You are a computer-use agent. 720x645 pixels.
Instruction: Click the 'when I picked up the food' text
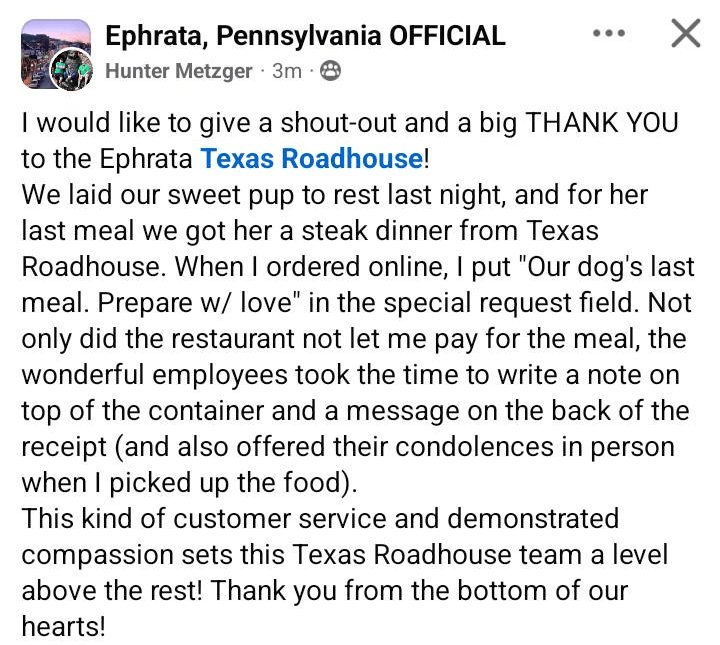click(x=190, y=483)
